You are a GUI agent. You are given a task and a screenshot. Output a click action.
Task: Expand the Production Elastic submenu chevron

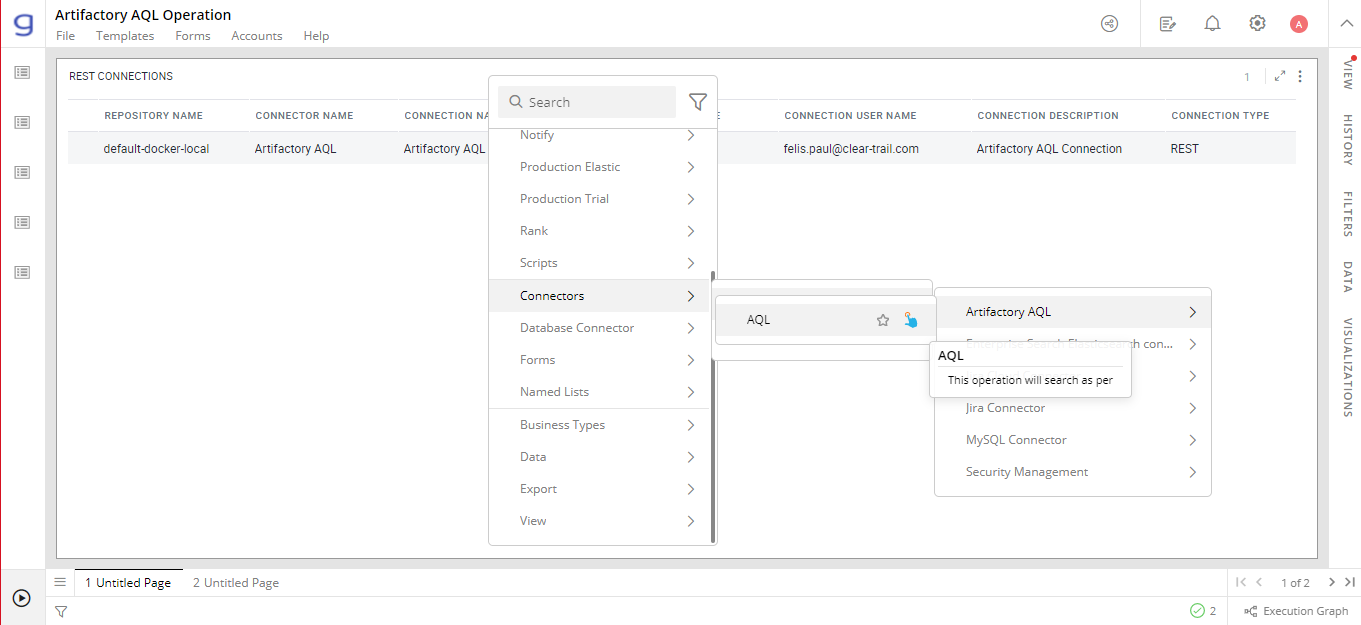(x=690, y=167)
